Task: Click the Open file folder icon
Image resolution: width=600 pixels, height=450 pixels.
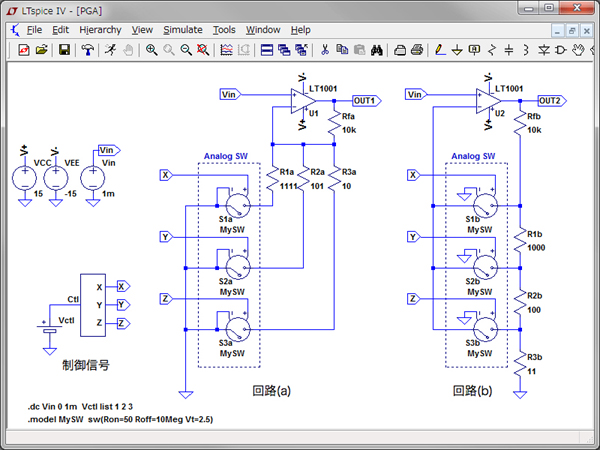Action: coord(41,49)
